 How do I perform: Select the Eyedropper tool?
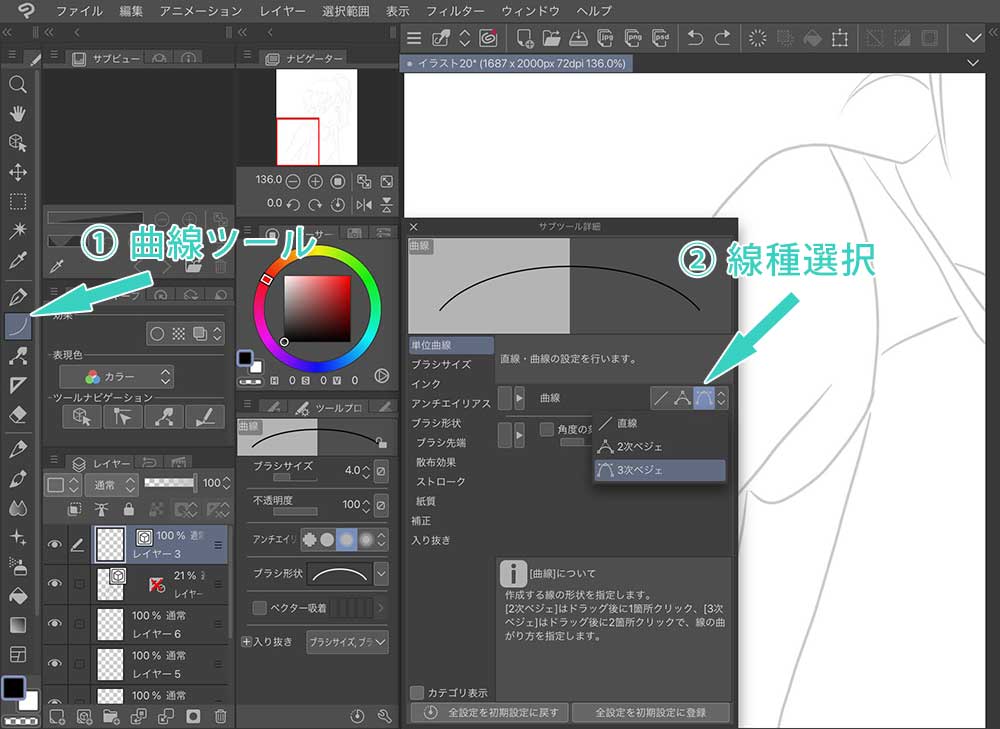tap(18, 260)
